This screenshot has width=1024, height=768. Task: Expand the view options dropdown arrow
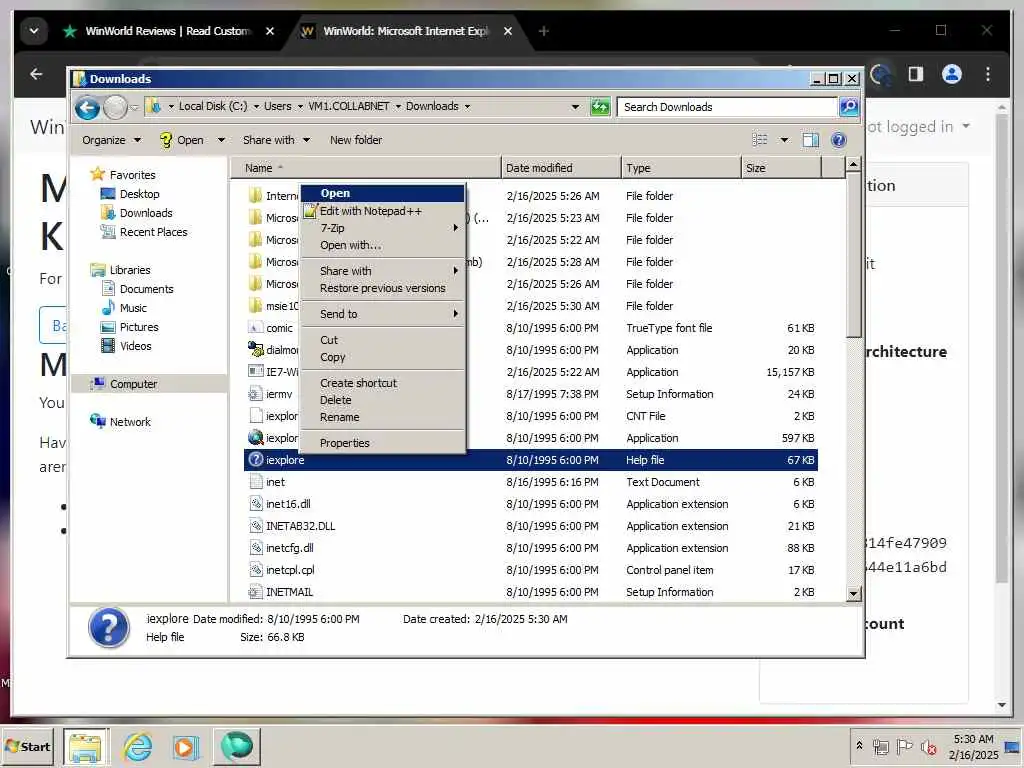click(x=784, y=140)
